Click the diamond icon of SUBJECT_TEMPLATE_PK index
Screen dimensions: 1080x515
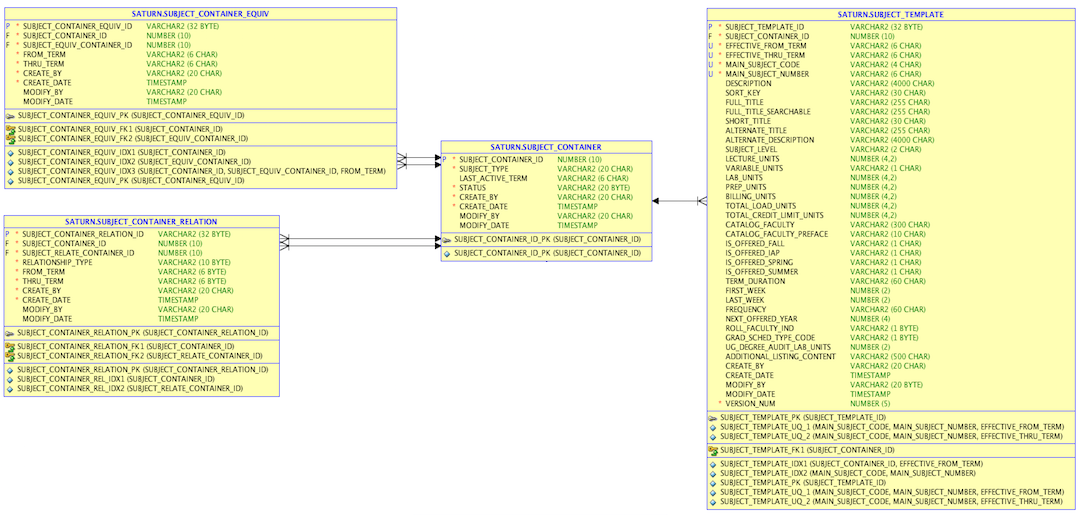click(713, 483)
